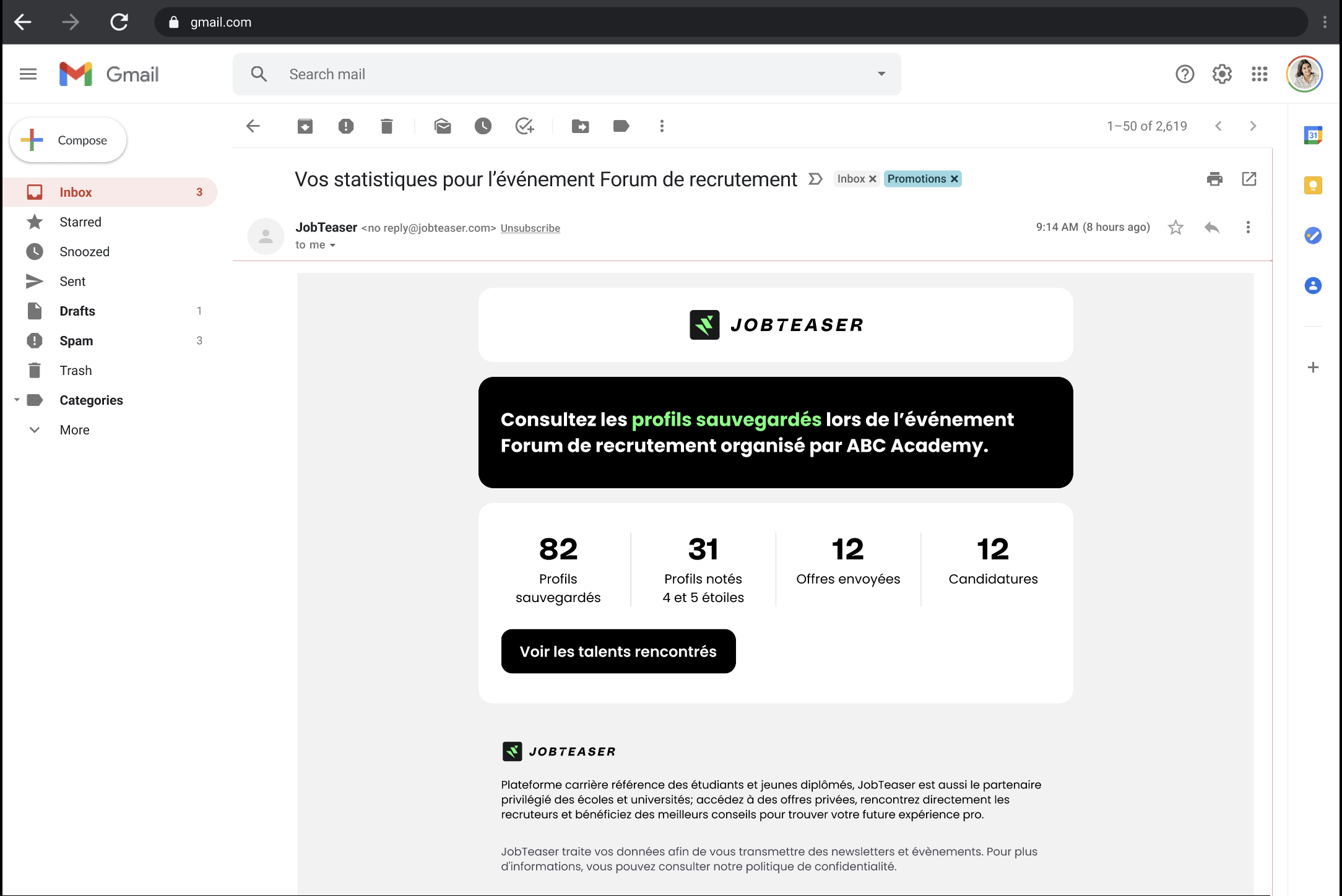Viewport: 1342px width, 896px height.
Task: Click the Promotions label tag
Action: tap(916, 179)
